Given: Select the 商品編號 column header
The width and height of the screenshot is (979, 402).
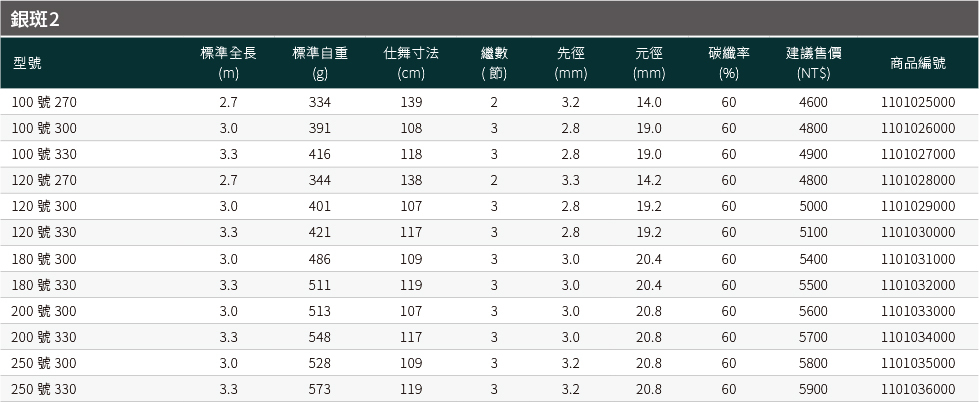Looking at the screenshot, I should point(918,63).
